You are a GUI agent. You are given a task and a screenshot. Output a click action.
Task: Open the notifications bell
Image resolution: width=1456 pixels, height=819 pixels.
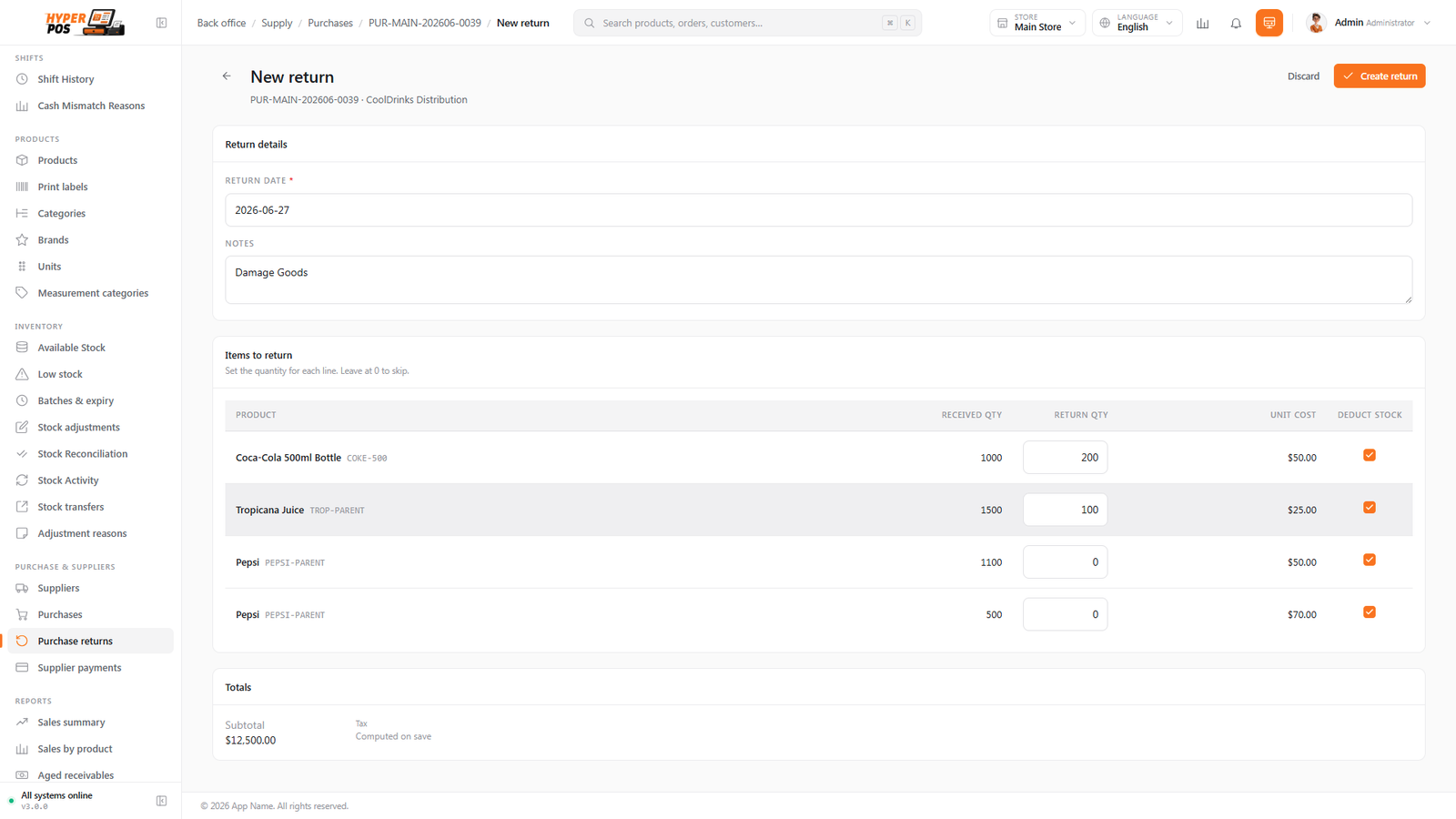click(x=1236, y=23)
